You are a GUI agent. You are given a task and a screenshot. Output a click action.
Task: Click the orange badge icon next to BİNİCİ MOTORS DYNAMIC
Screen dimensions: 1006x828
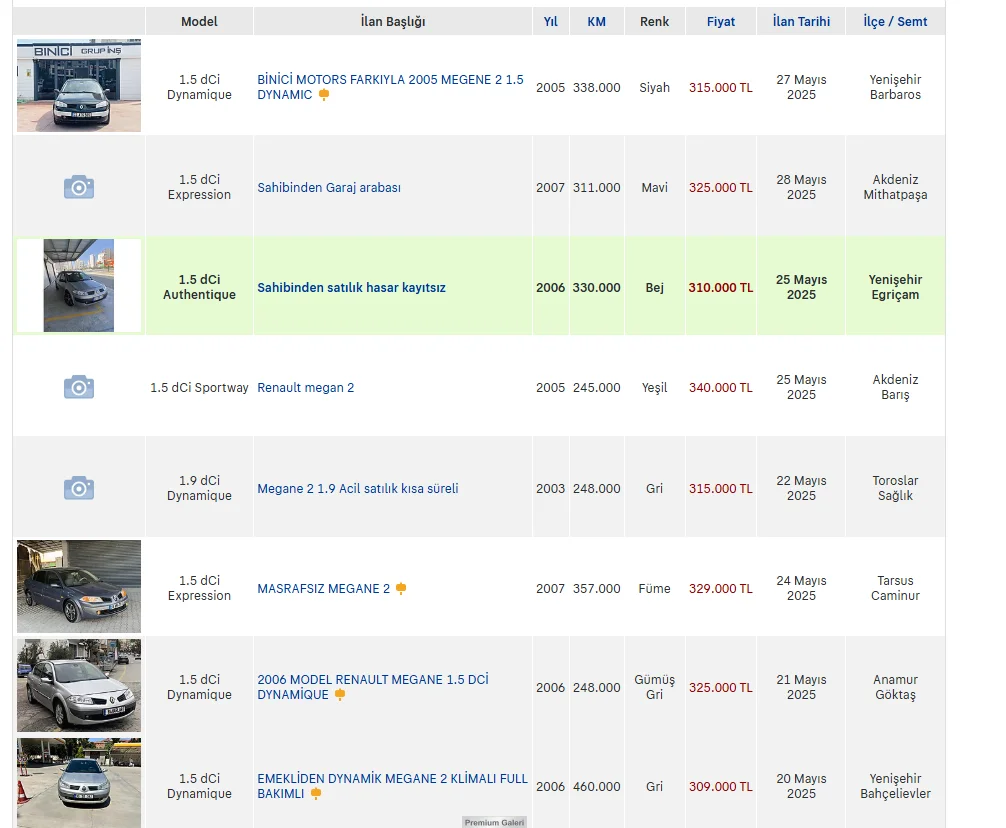[324, 95]
